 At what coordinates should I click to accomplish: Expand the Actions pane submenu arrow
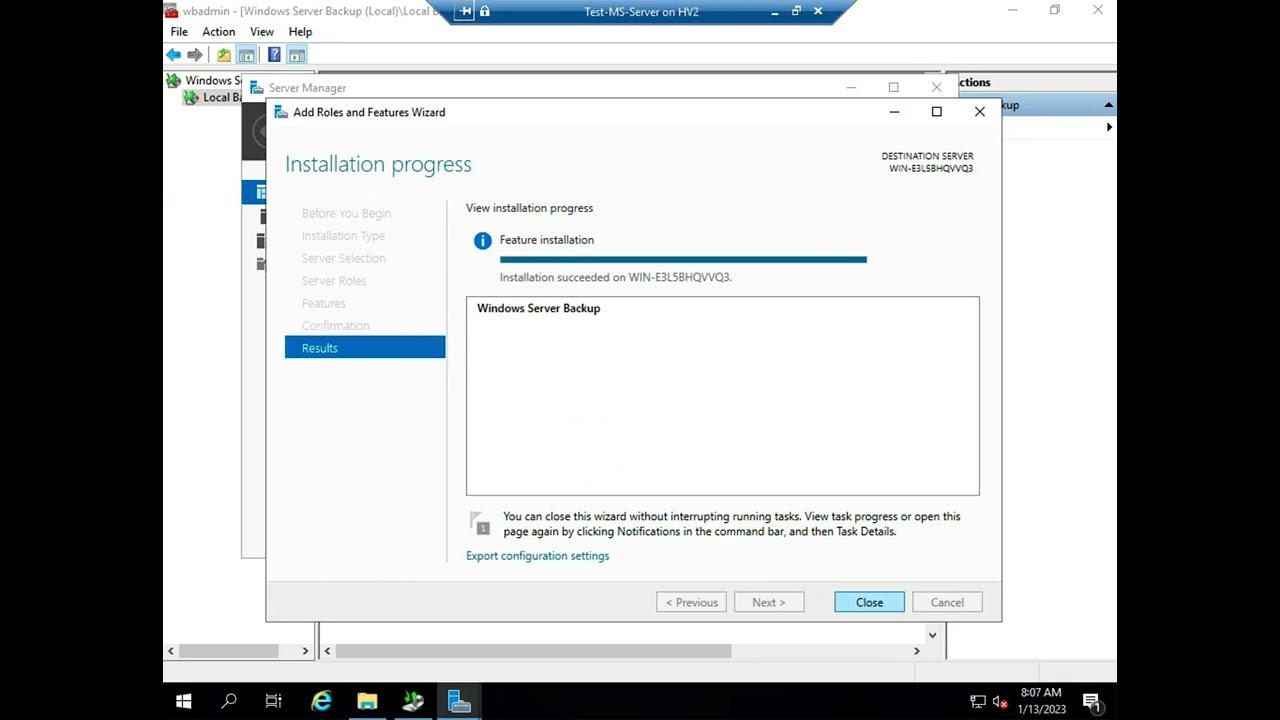click(x=1109, y=127)
